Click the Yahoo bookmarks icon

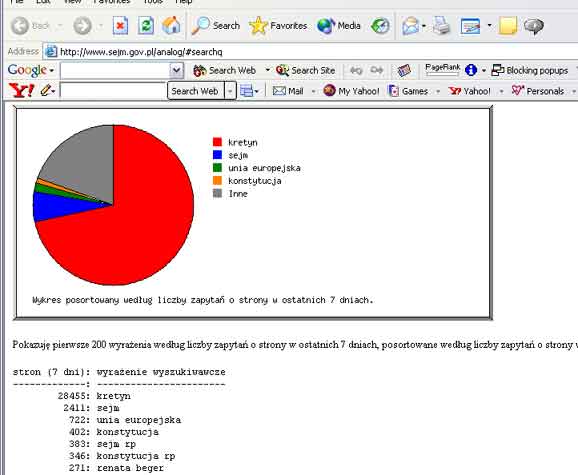click(x=246, y=91)
